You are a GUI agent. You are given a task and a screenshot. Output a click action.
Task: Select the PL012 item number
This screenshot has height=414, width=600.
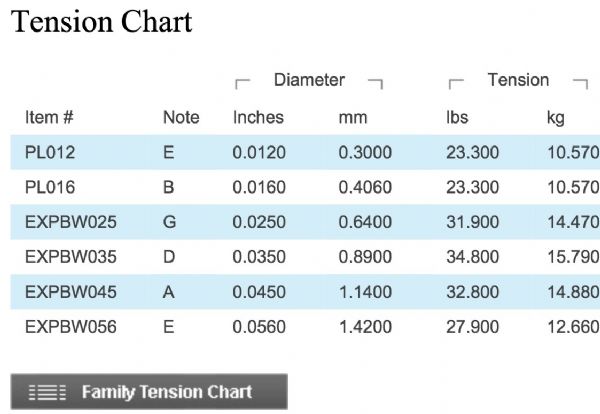coord(50,153)
